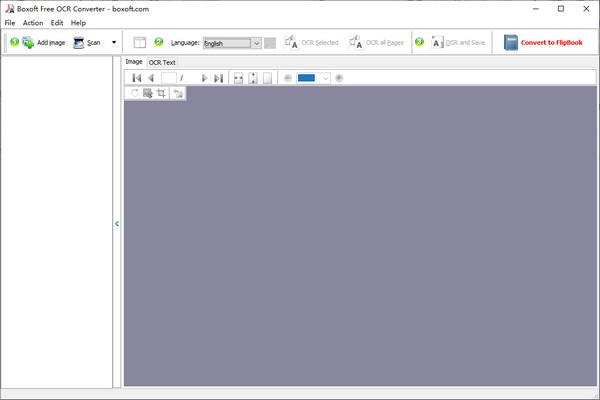600x400 pixels.
Task: Open the Help menu
Action: tap(78, 23)
